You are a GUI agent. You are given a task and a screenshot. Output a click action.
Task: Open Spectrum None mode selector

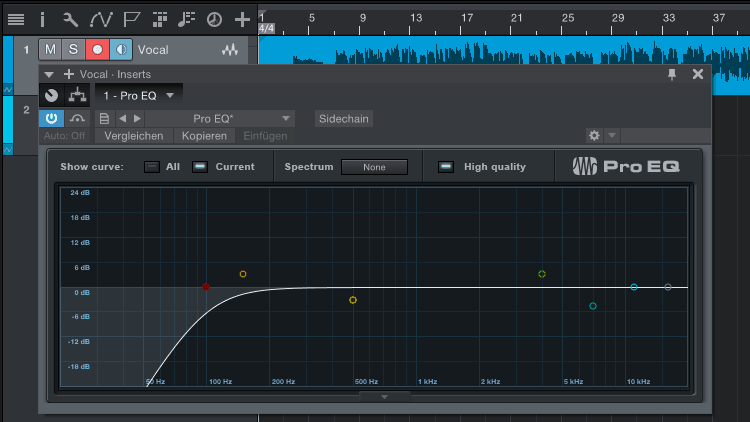375,167
